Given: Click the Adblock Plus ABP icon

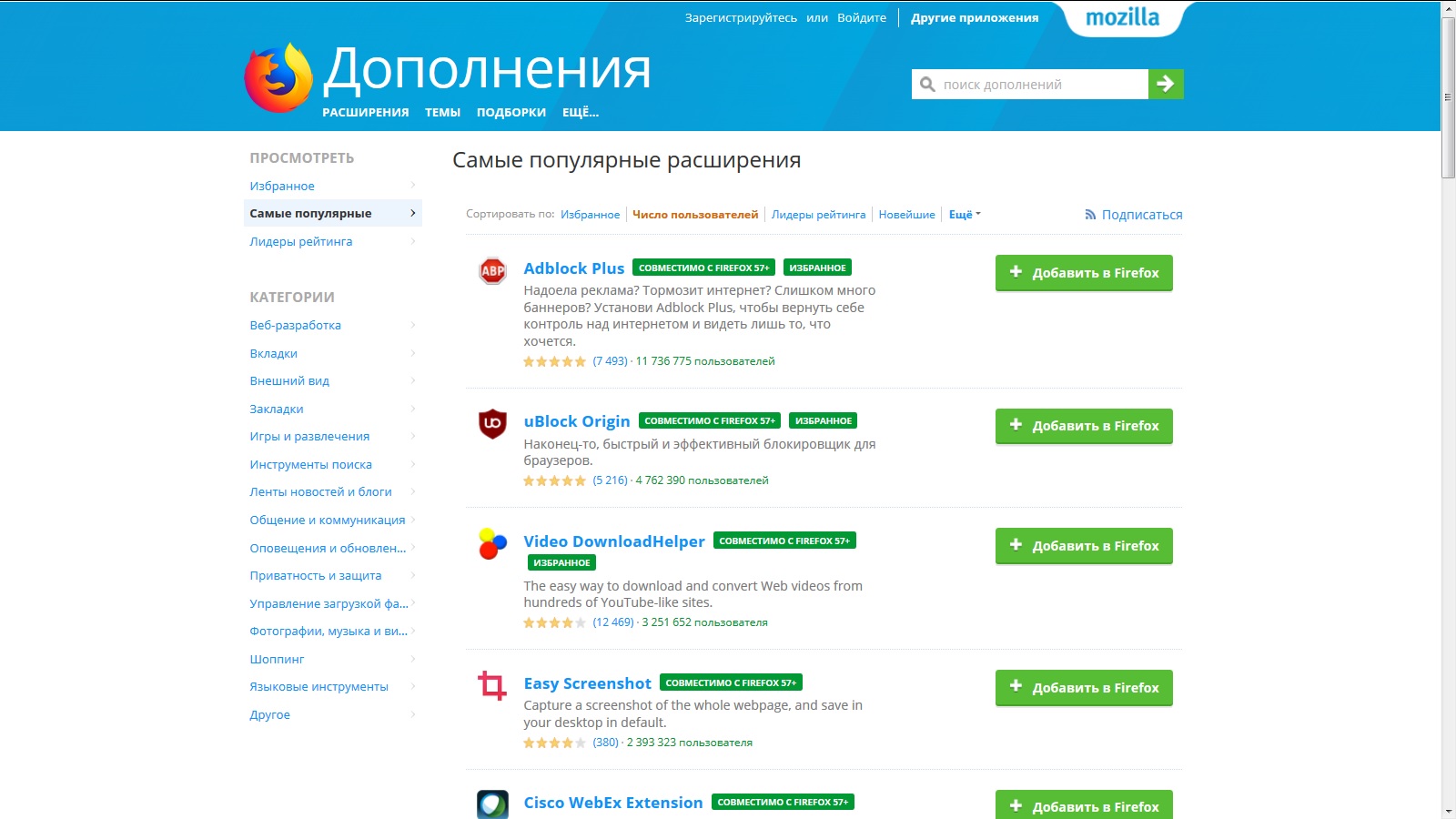Looking at the screenshot, I should (x=492, y=270).
